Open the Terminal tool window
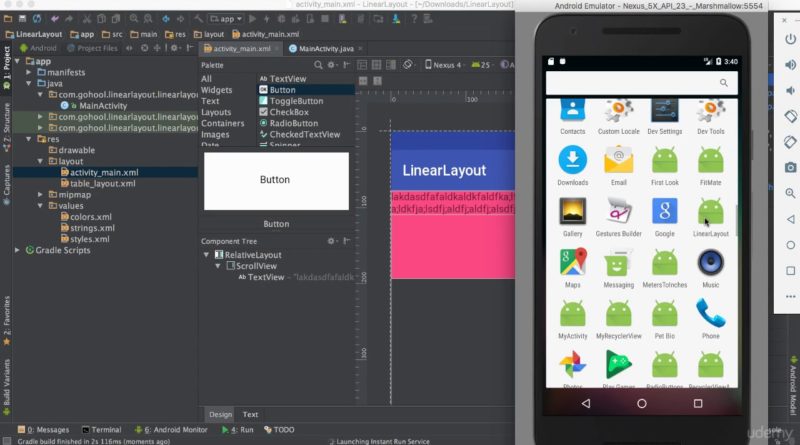The width and height of the screenshot is (800, 445). coord(102,430)
